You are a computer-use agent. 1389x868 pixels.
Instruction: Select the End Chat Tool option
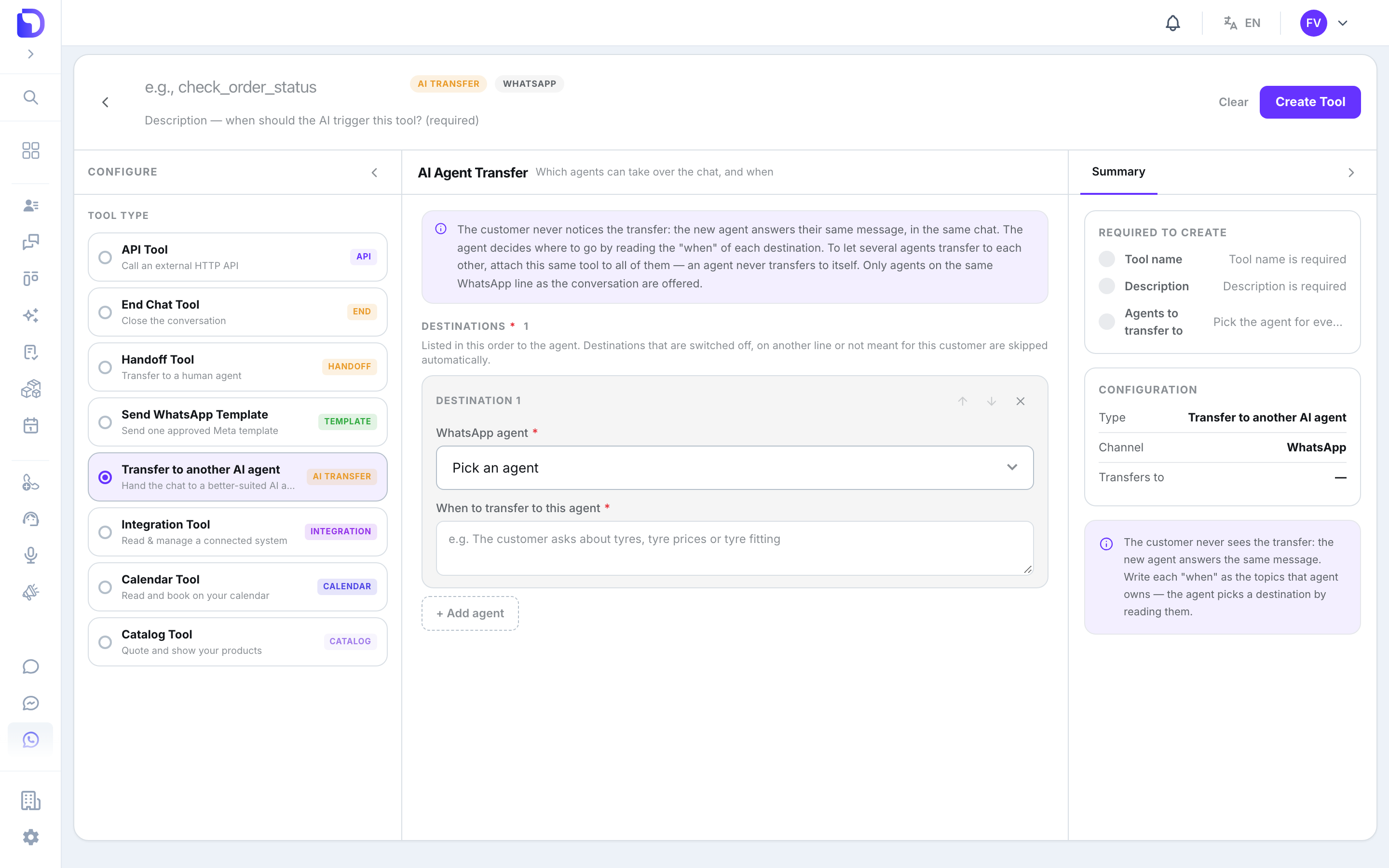point(238,312)
